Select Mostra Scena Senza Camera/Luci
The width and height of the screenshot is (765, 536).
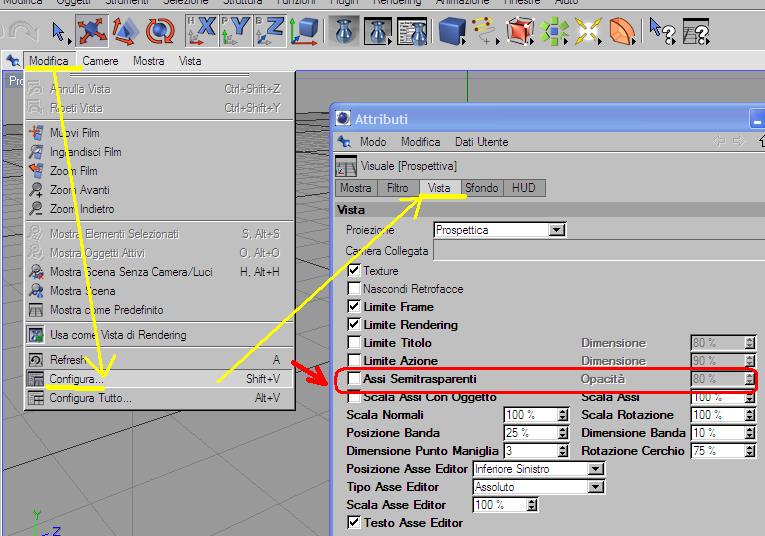[x=160, y=272]
